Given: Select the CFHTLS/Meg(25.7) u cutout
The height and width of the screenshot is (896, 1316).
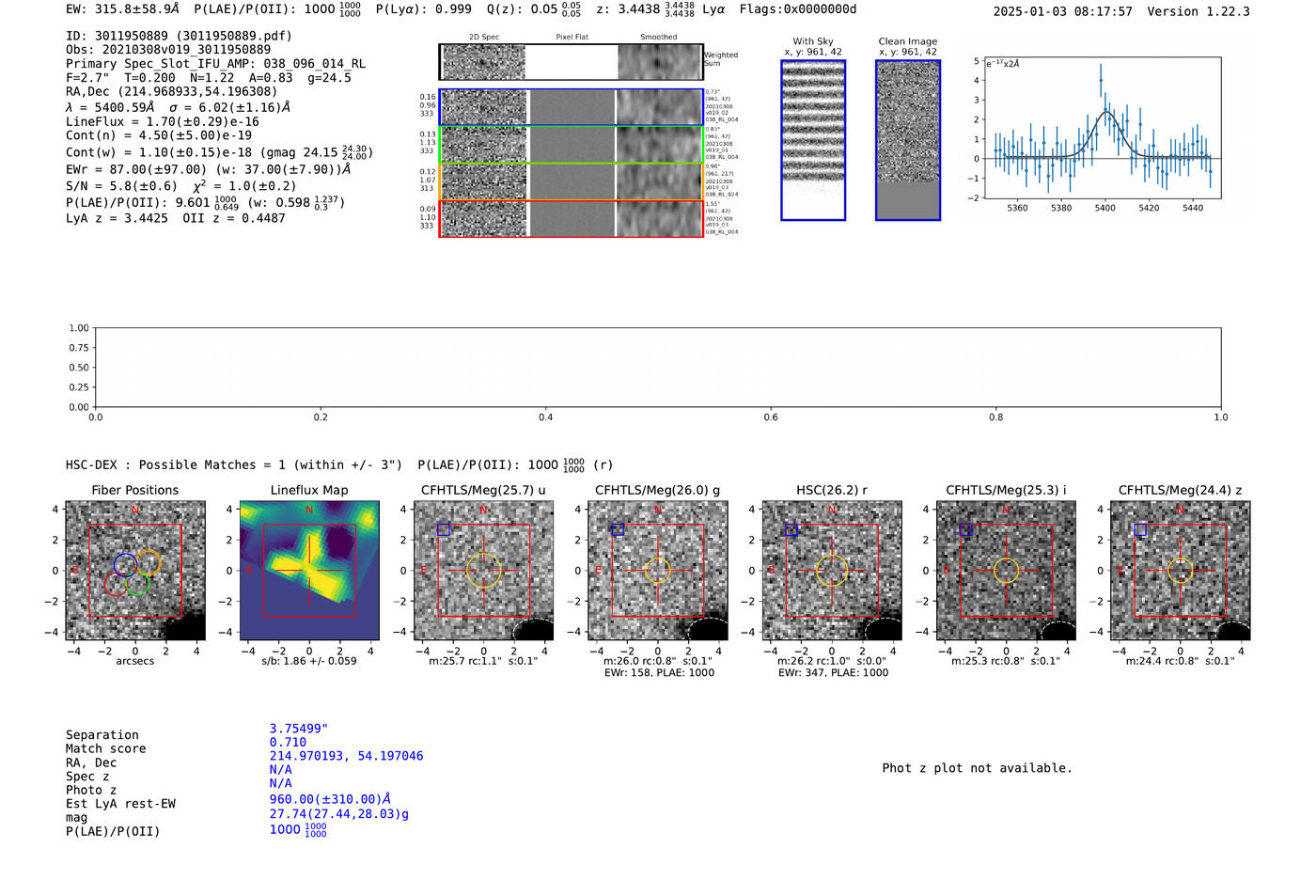Looking at the screenshot, I should tap(483, 571).
